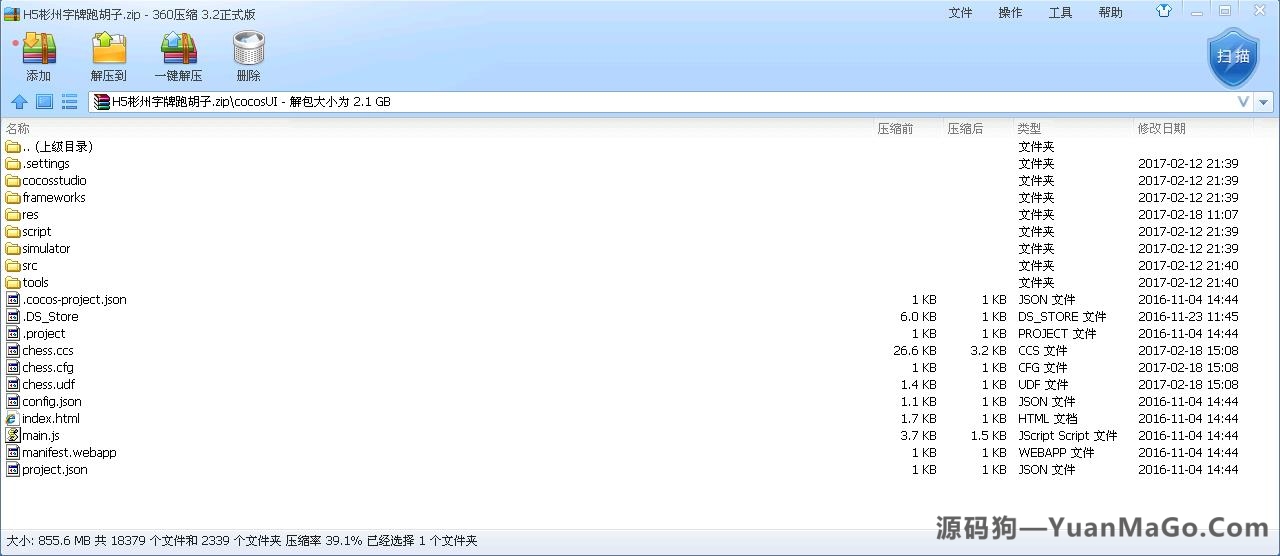Select the res folder icon

(x=13, y=214)
